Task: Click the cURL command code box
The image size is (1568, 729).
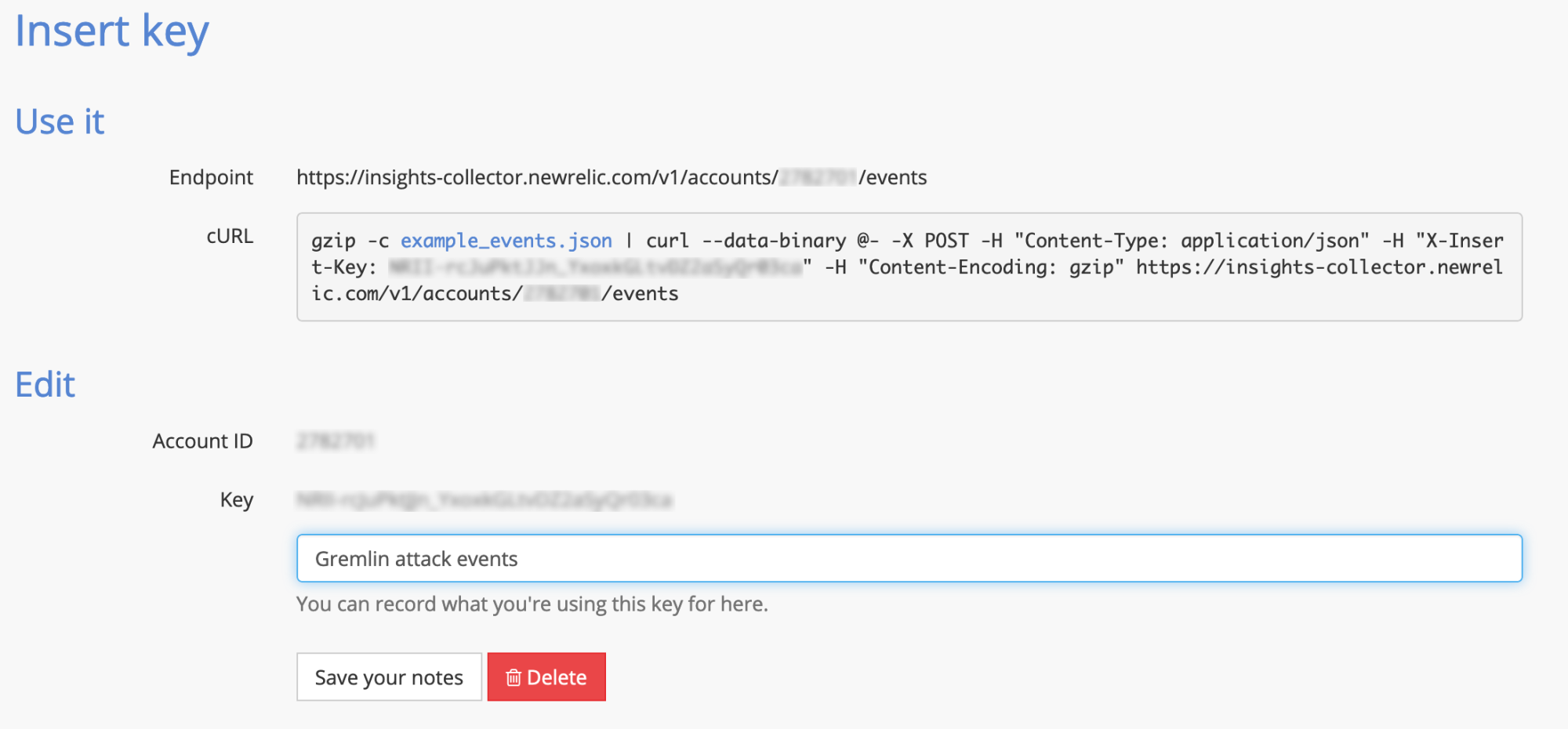Action: (x=909, y=267)
